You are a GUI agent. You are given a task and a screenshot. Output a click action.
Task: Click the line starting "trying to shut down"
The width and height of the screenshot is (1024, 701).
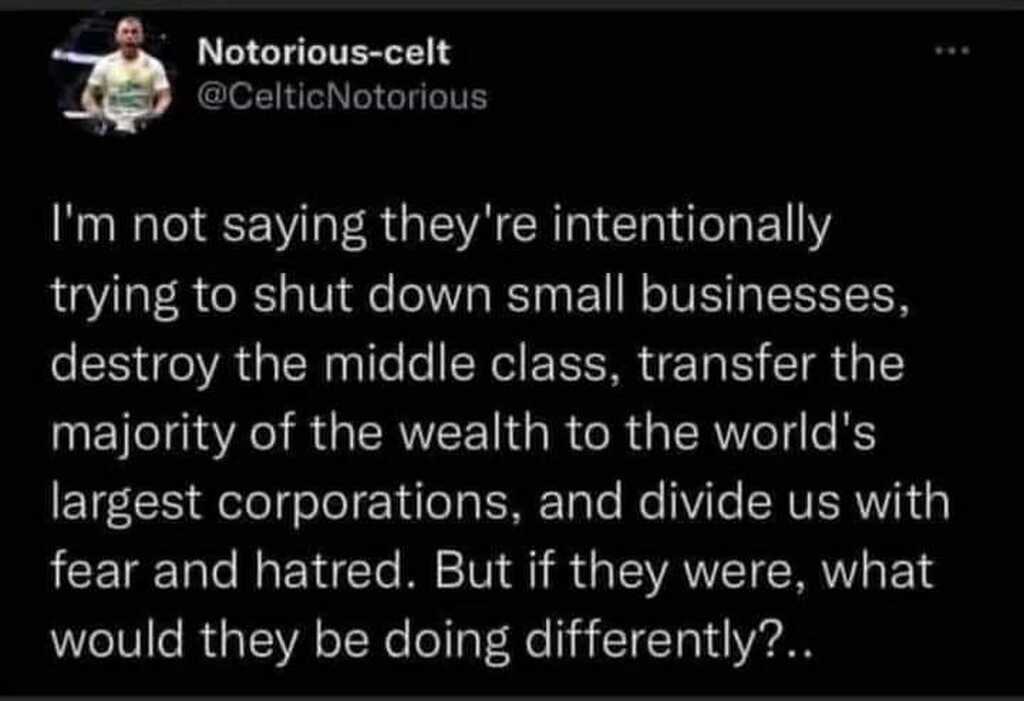(479, 297)
